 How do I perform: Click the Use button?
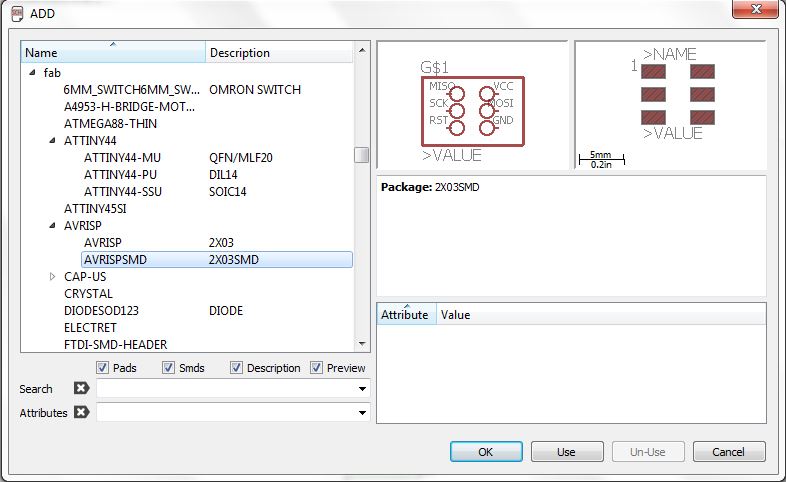click(x=567, y=451)
